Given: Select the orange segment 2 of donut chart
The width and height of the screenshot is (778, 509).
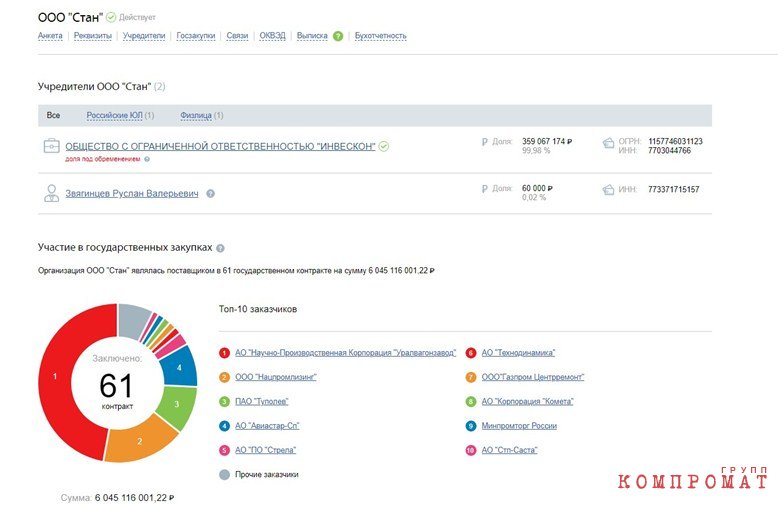Looking at the screenshot, I should pyautogui.click(x=140, y=441).
